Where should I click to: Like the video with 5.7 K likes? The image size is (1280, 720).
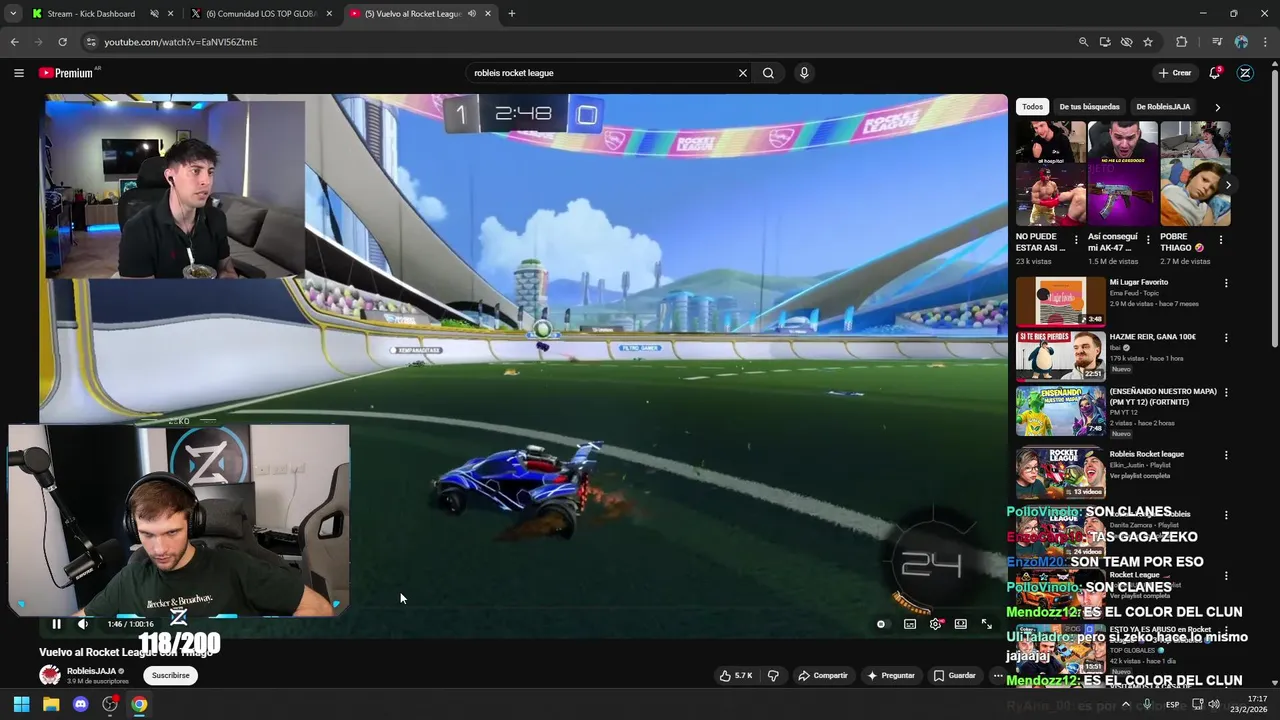pyautogui.click(x=736, y=676)
